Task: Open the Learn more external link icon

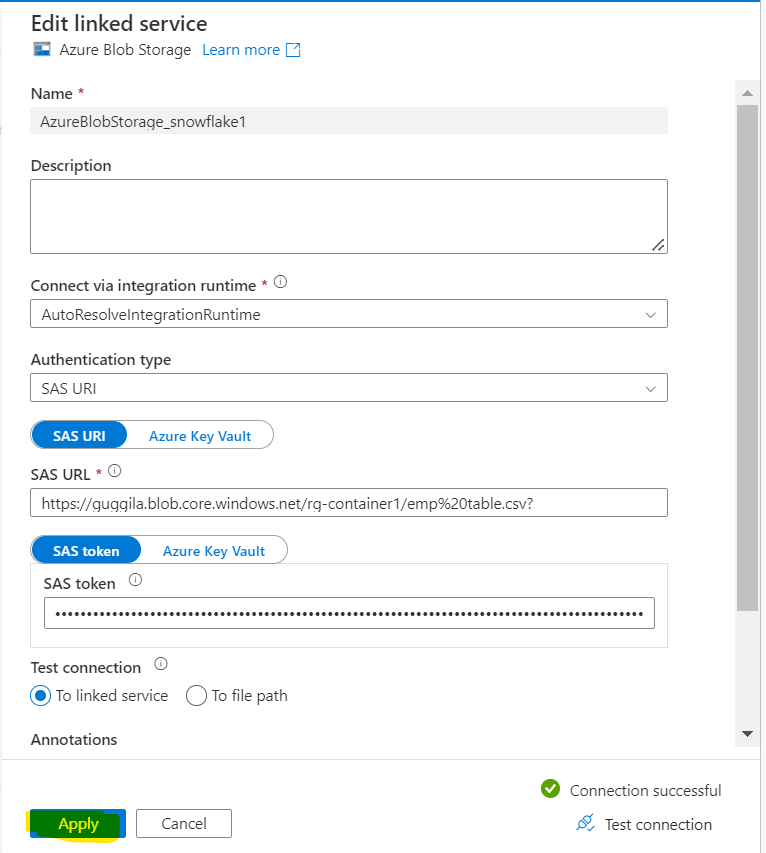Action: coord(293,50)
